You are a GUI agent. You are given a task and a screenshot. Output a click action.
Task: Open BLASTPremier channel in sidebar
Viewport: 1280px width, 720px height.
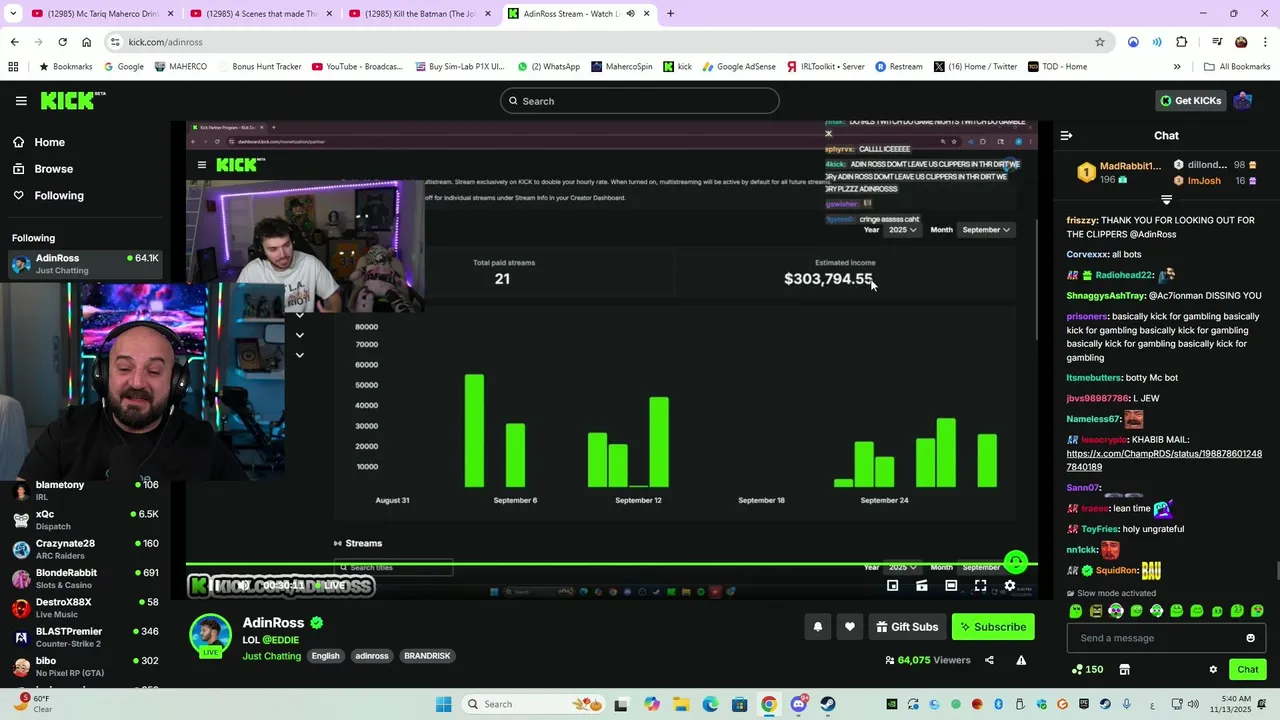tap(85, 637)
